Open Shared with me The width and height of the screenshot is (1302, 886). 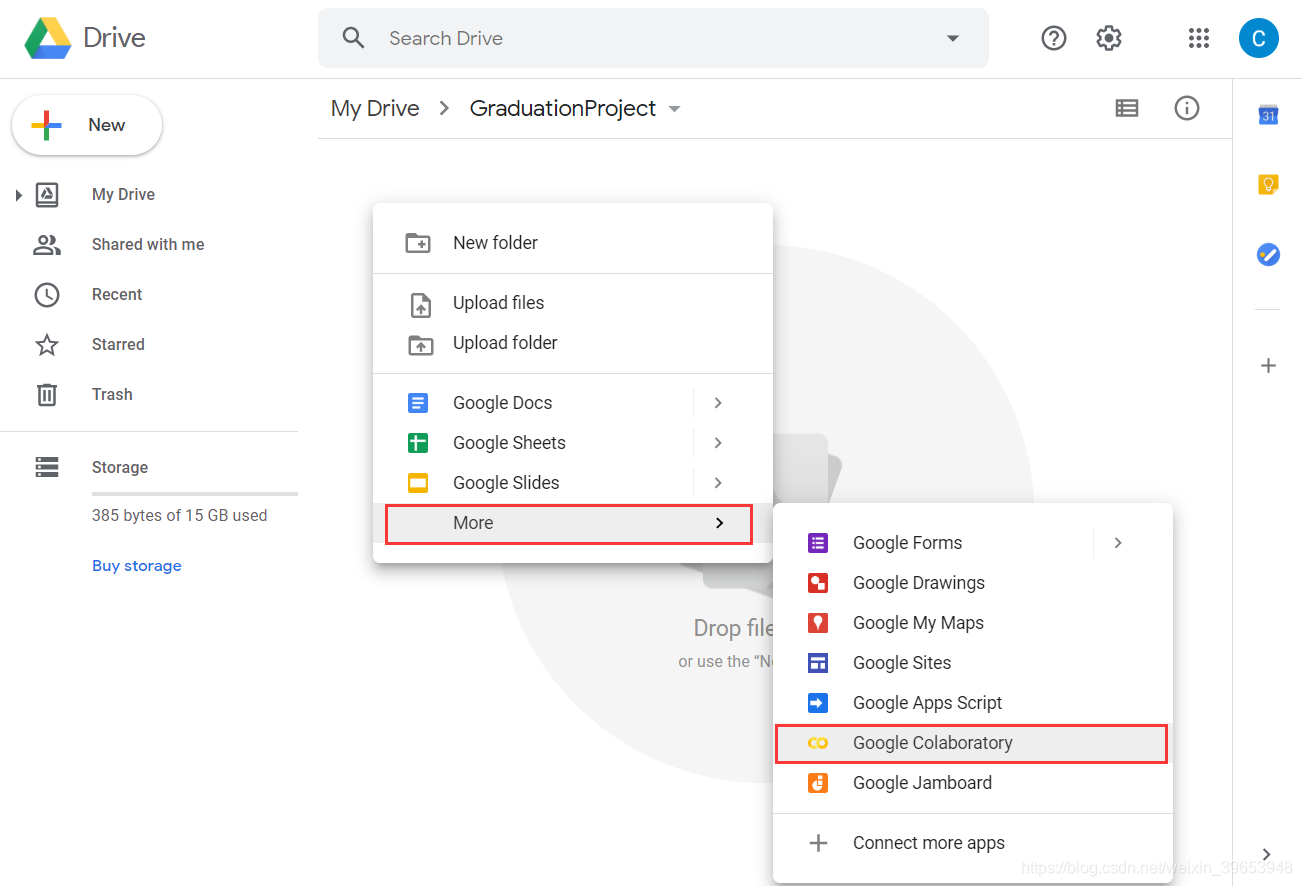pos(148,245)
